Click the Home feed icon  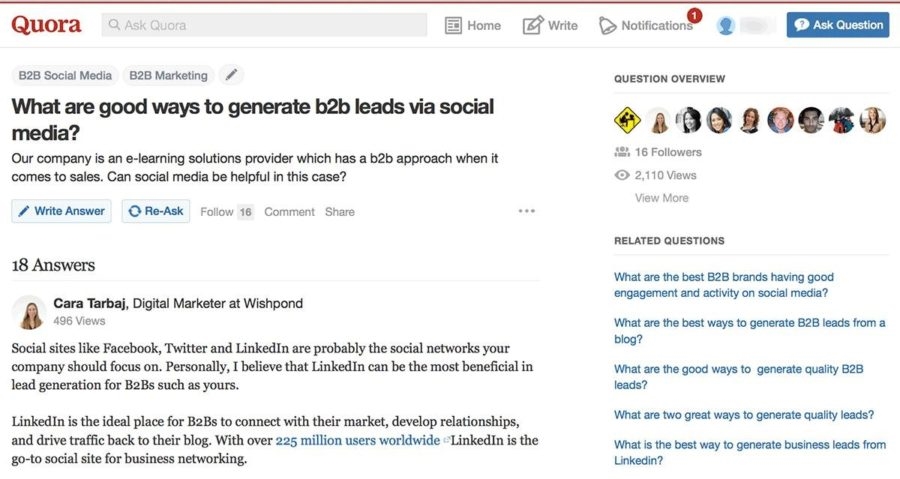pyautogui.click(x=454, y=25)
